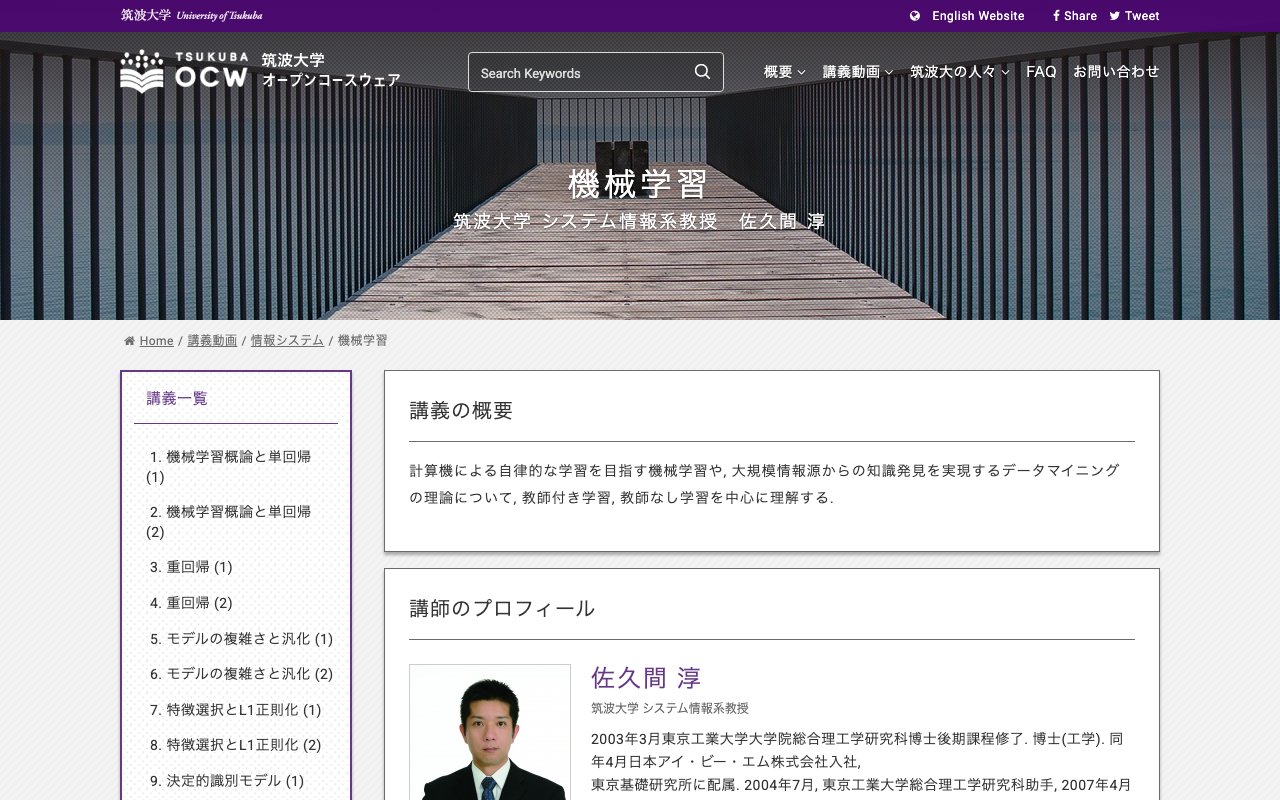Click the 講義一覧 sidebar heading

pyautogui.click(x=177, y=398)
